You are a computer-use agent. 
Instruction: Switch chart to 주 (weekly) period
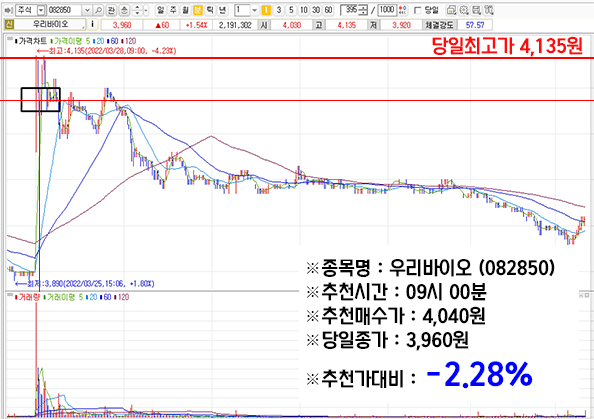pyautogui.click(x=173, y=10)
